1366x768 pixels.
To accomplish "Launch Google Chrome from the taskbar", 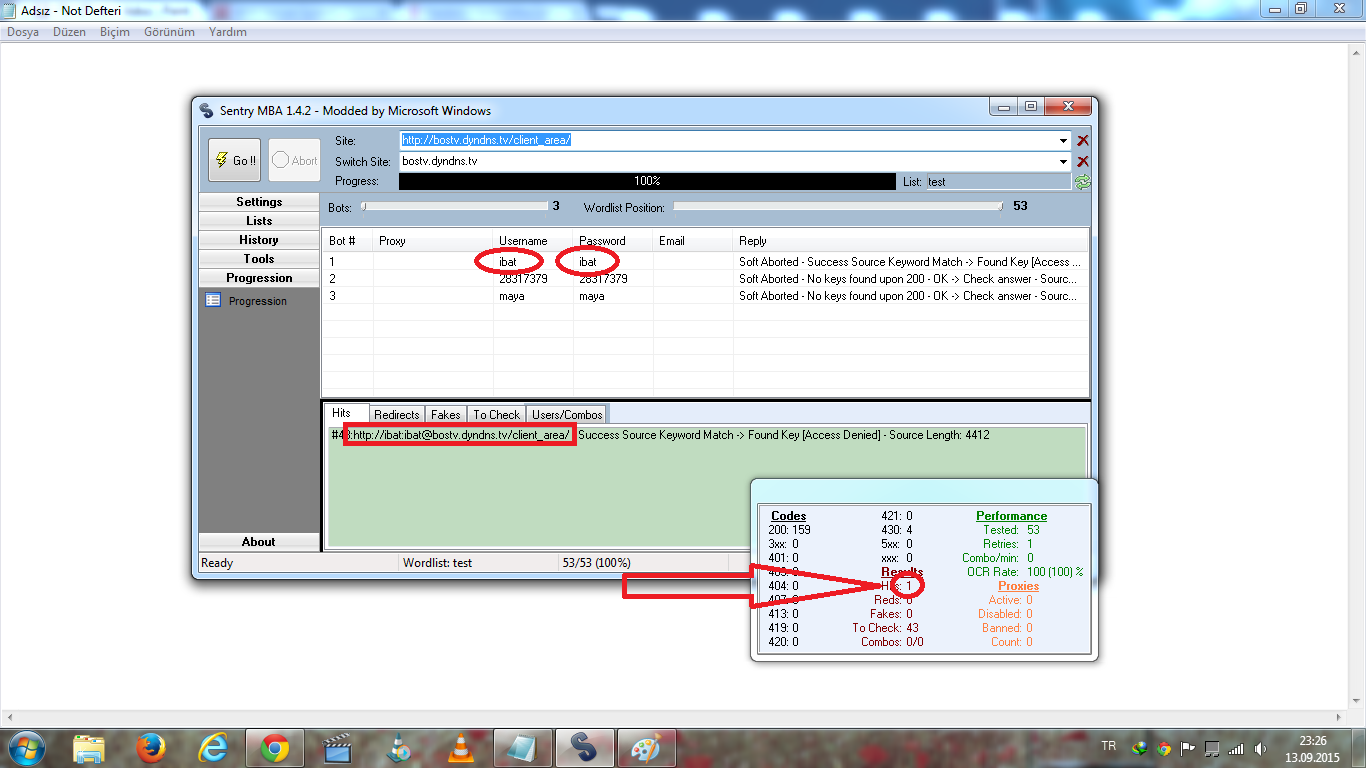I will 274,747.
